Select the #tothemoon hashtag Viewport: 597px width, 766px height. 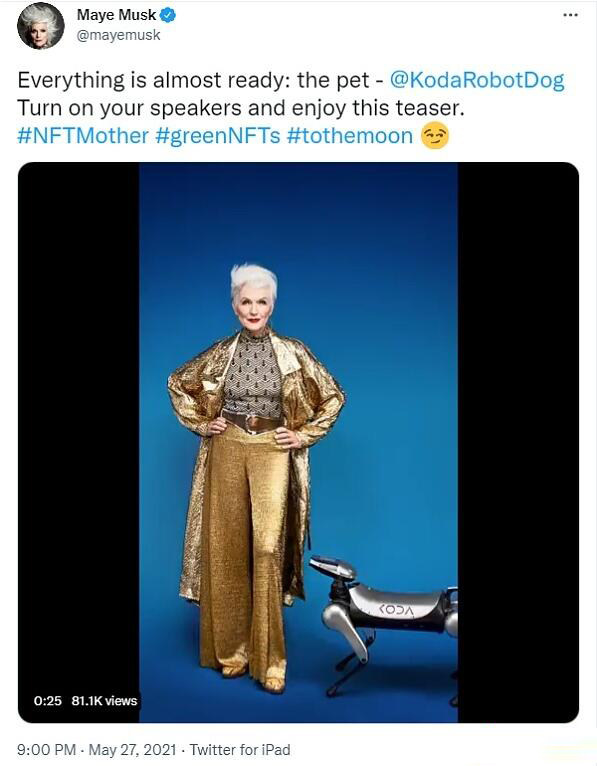tap(350, 136)
